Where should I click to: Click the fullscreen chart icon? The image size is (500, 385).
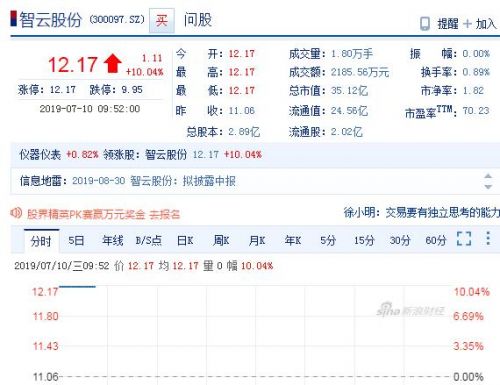[x=464, y=239]
